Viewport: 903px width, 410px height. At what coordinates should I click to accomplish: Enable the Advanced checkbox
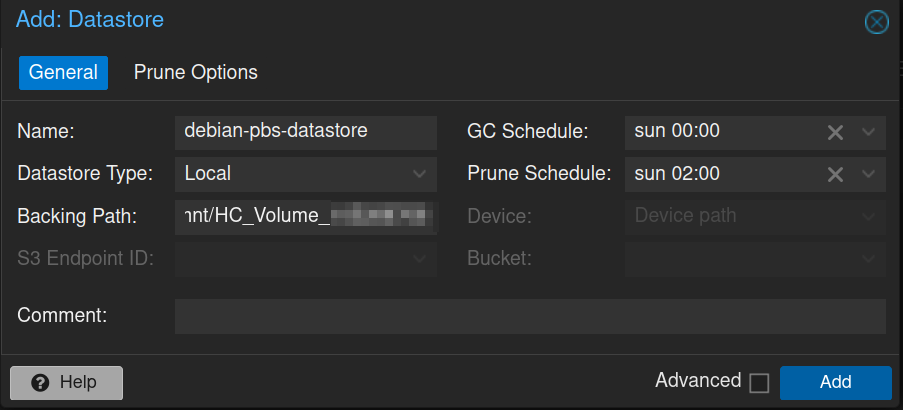coord(759,383)
